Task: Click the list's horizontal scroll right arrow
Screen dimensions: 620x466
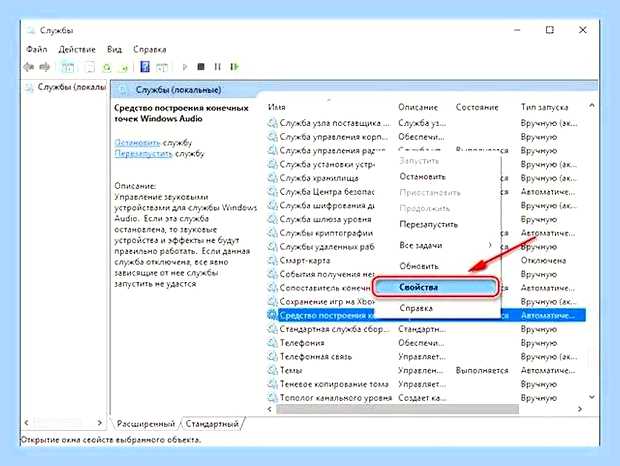Action: 580,409
